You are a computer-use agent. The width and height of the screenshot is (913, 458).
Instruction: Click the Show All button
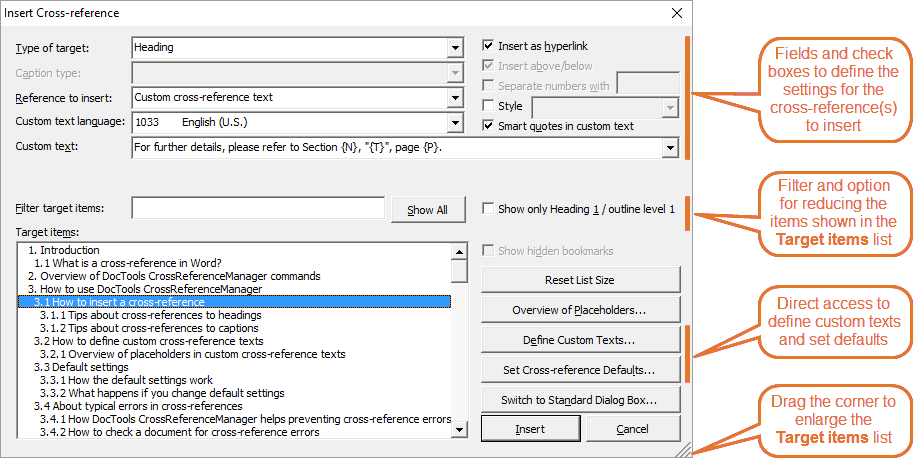click(x=428, y=210)
